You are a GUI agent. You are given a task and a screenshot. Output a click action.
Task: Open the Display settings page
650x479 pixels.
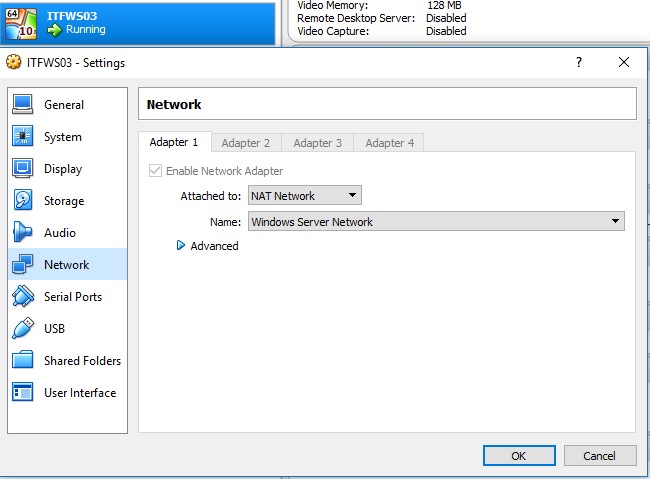coord(67,168)
